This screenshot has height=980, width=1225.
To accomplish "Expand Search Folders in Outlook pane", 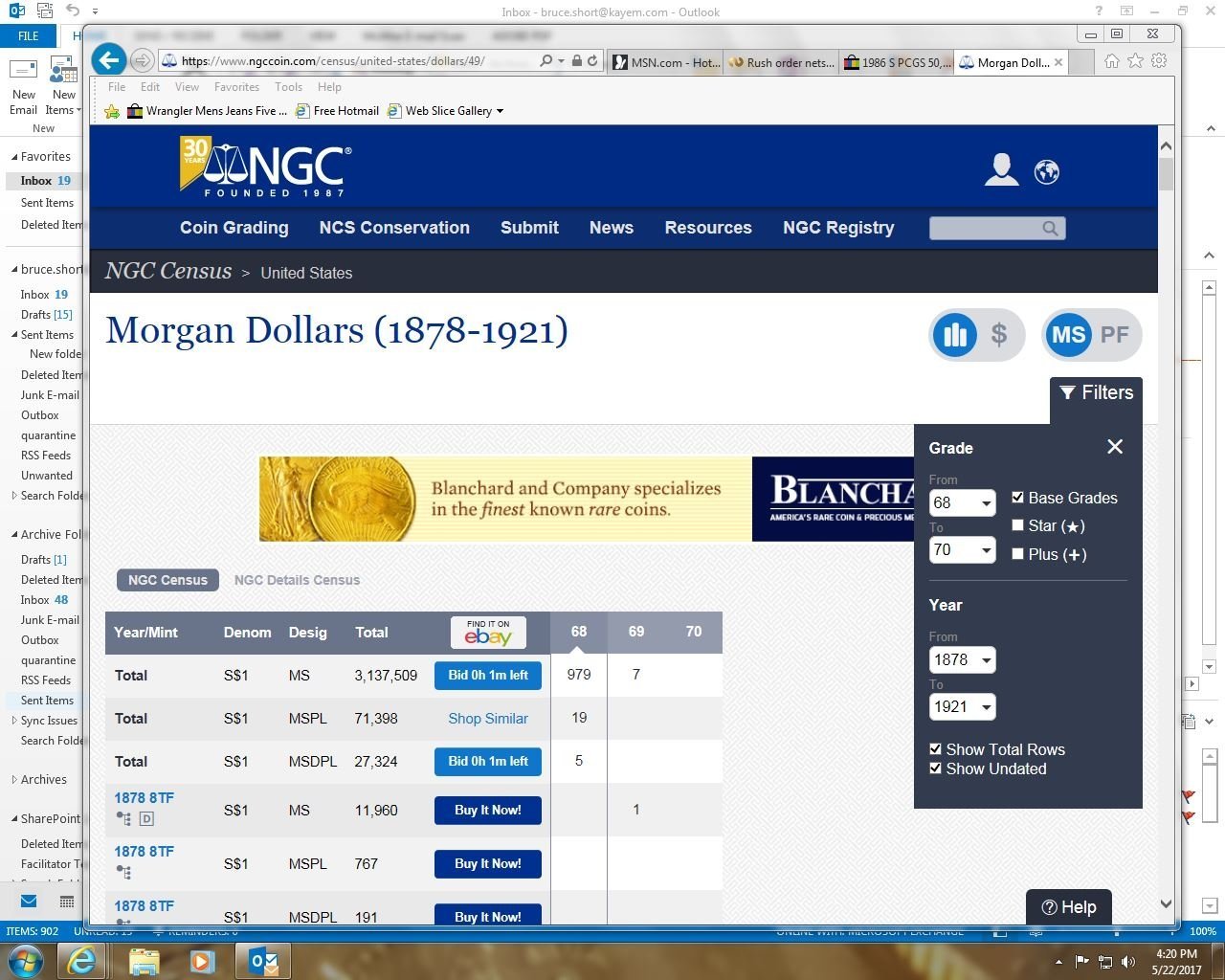I will pos(14,496).
